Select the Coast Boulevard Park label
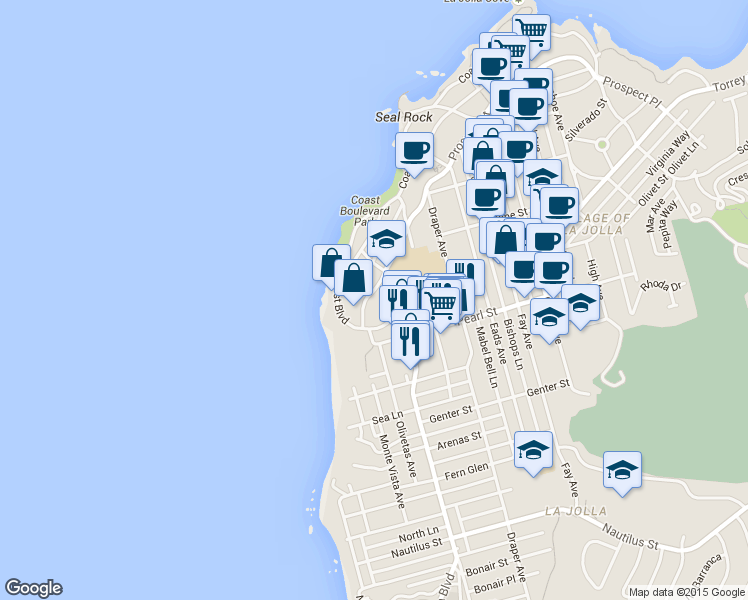 [364, 211]
